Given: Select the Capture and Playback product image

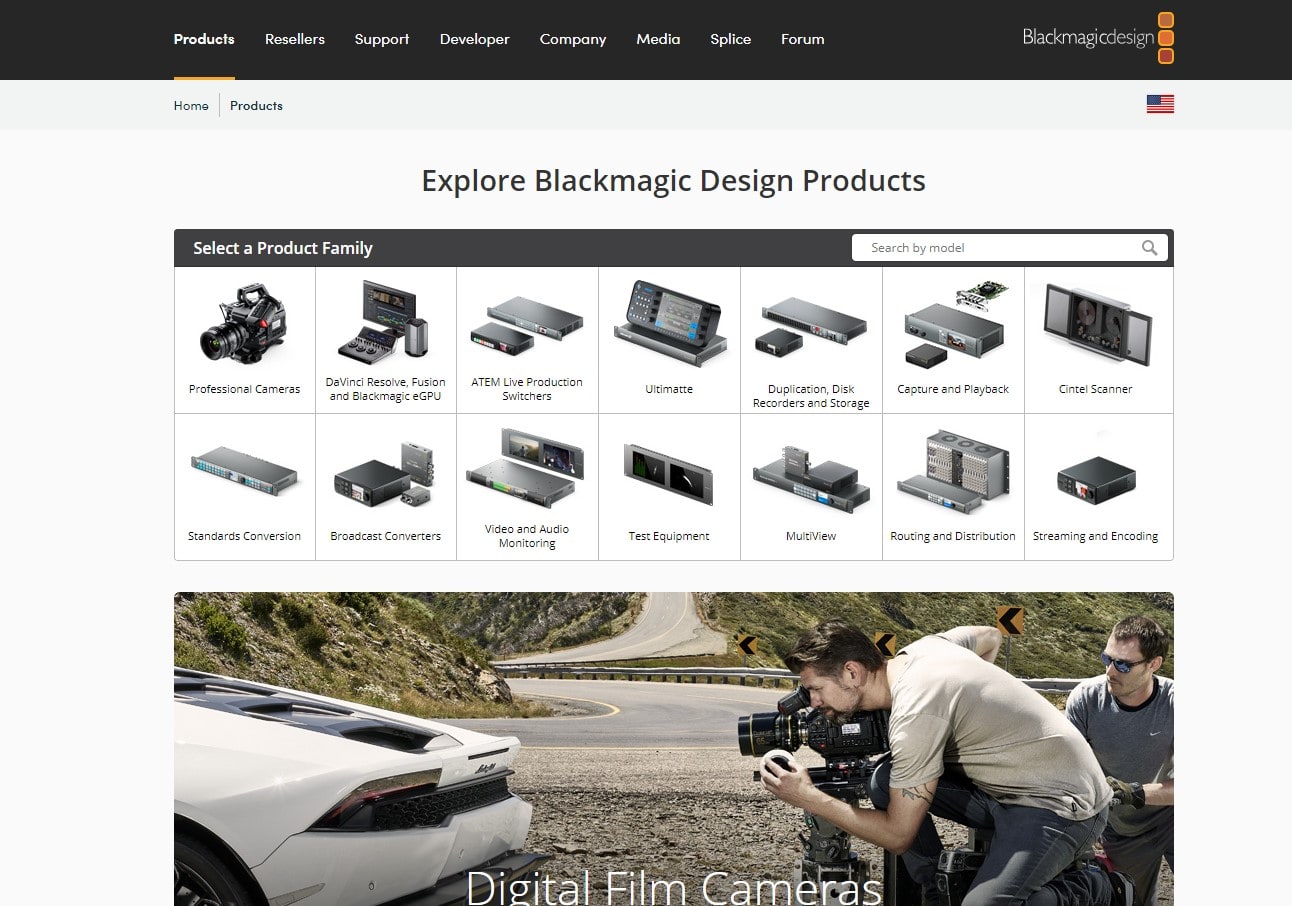Looking at the screenshot, I should click(x=954, y=324).
